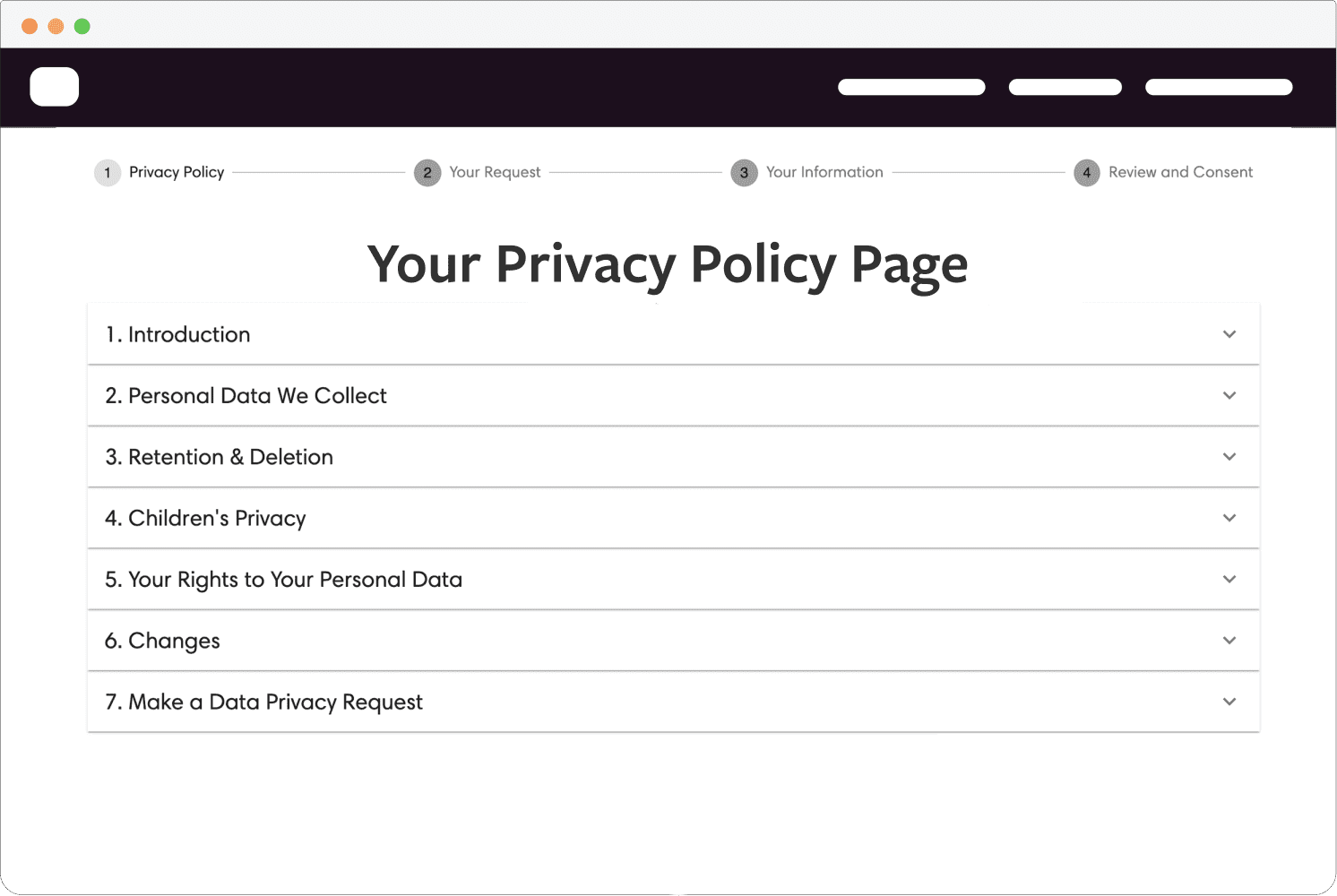This screenshot has height=896, width=1337.
Task: Select step 3 circle icon
Action: tap(744, 173)
